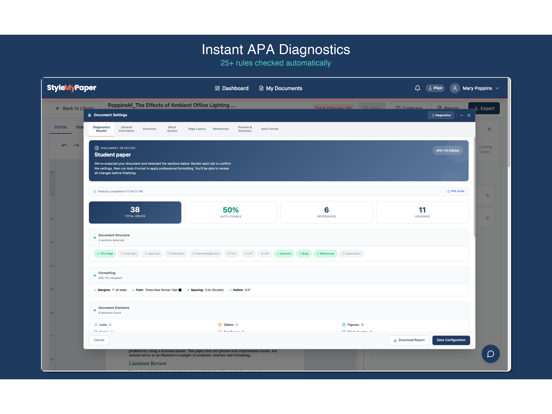Toggle the TOC section chip

[x=232, y=253]
